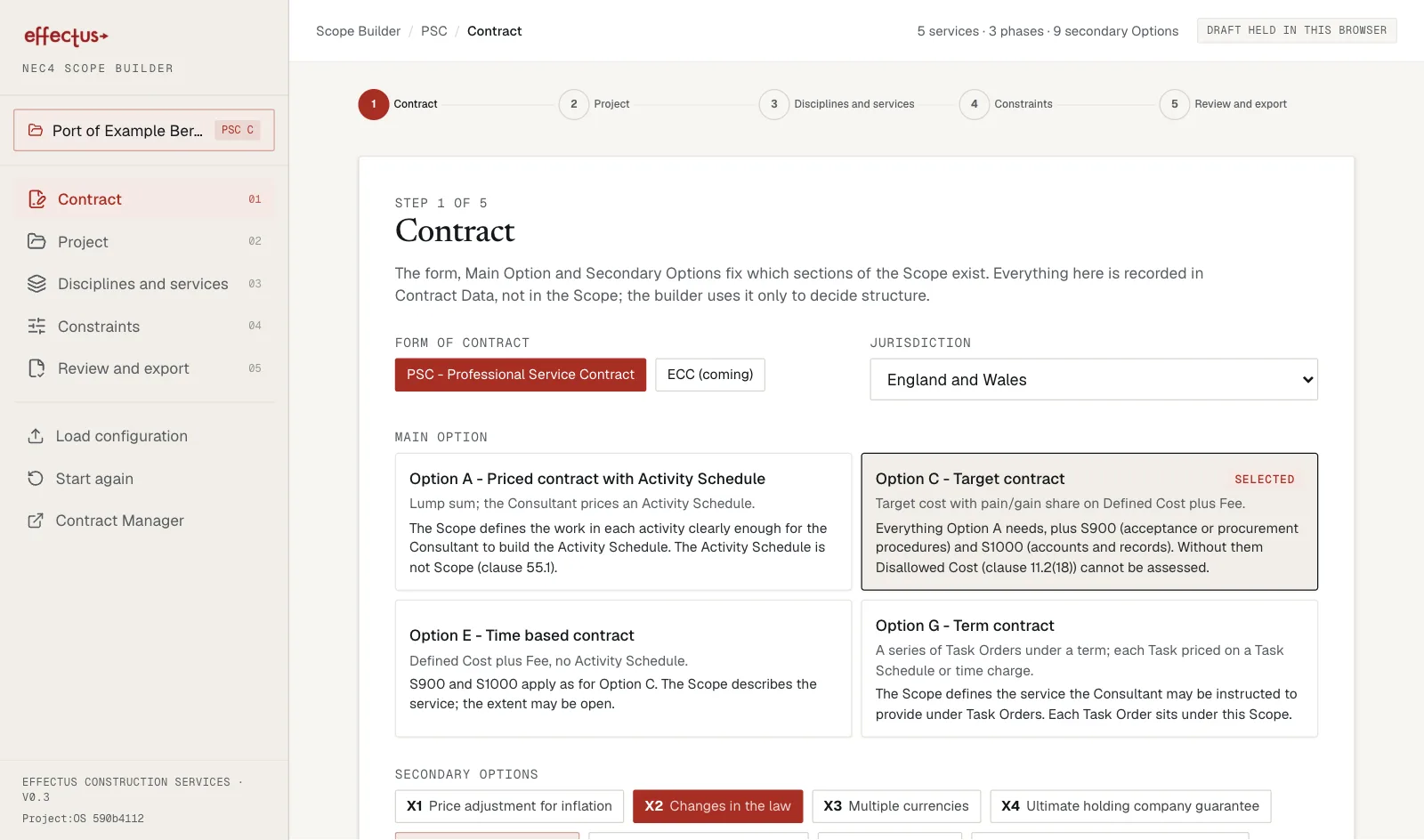Image resolution: width=1424 pixels, height=840 pixels.
Task: Go to step 4 Constraints in stepper
Action: pos(1006,104)
